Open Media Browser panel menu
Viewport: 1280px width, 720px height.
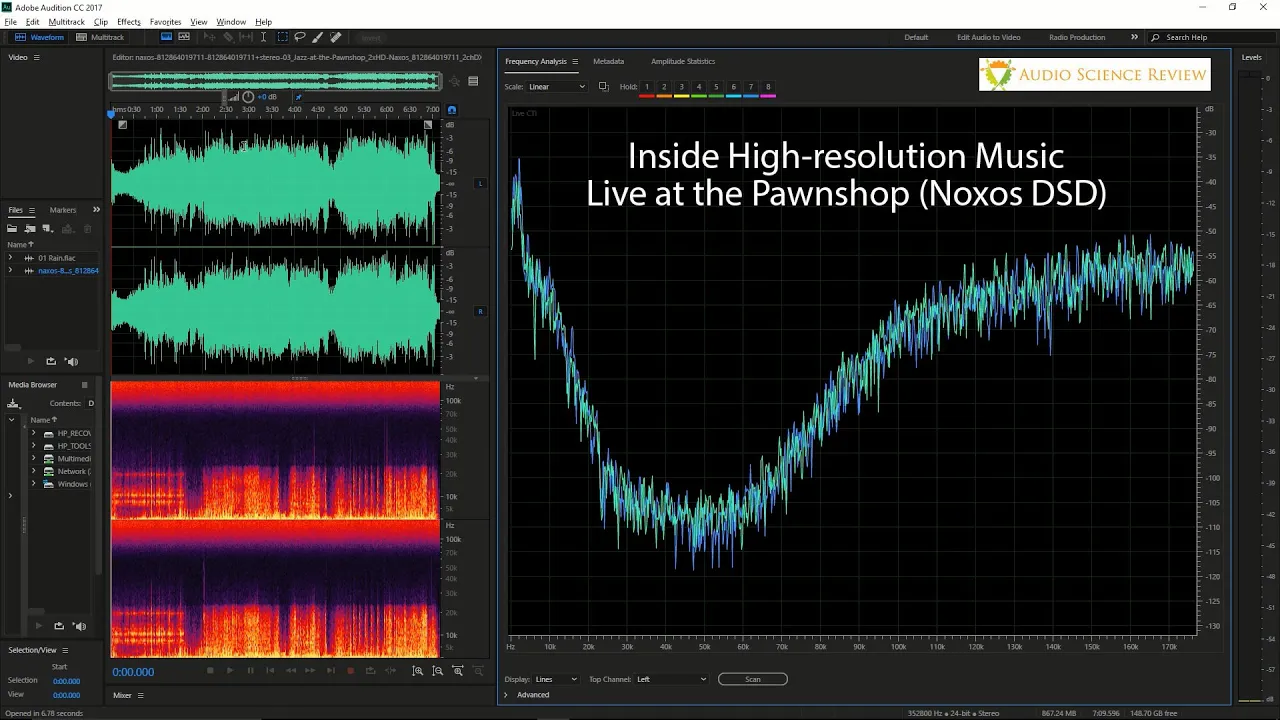point(85,385)
